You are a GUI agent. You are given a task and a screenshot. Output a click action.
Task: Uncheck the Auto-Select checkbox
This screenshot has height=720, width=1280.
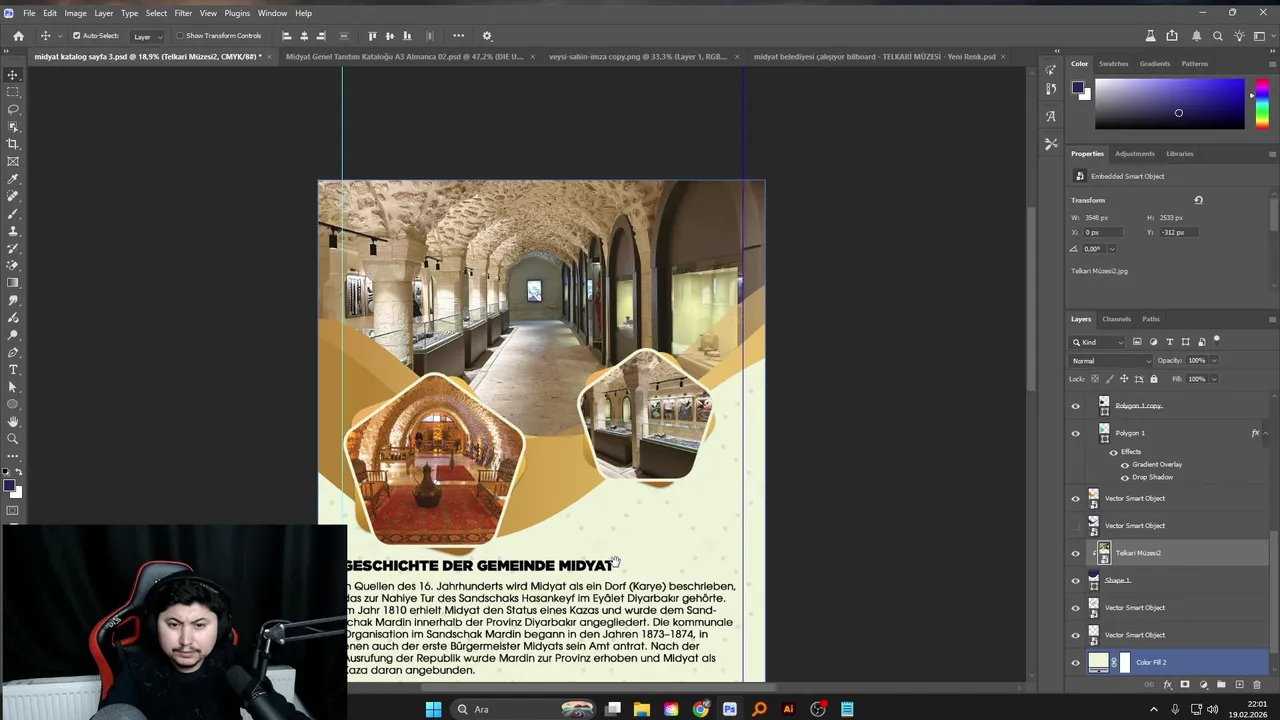point(76,36)
